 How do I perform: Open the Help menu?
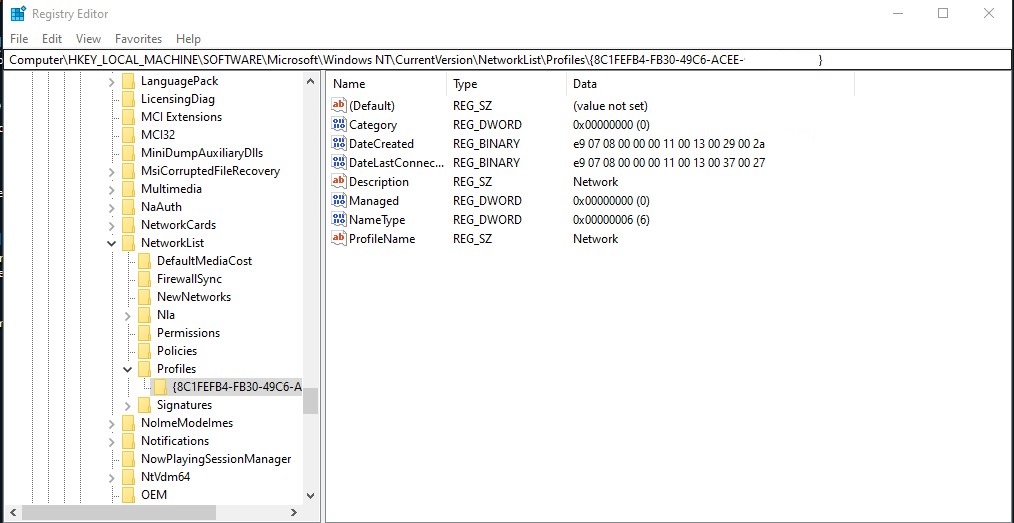pos(188,39)
